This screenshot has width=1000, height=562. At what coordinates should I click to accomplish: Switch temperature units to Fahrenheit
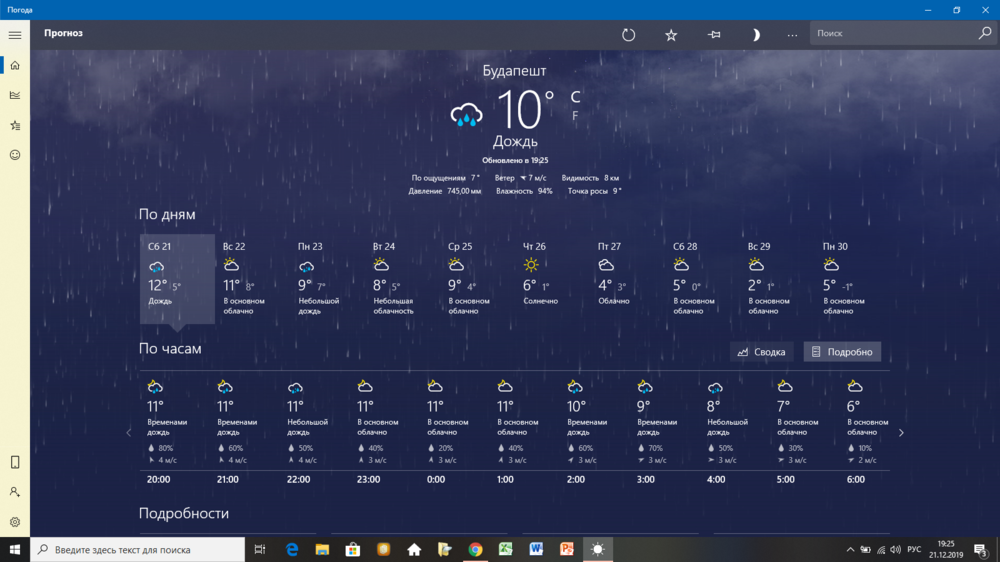(x=575, y=115)
